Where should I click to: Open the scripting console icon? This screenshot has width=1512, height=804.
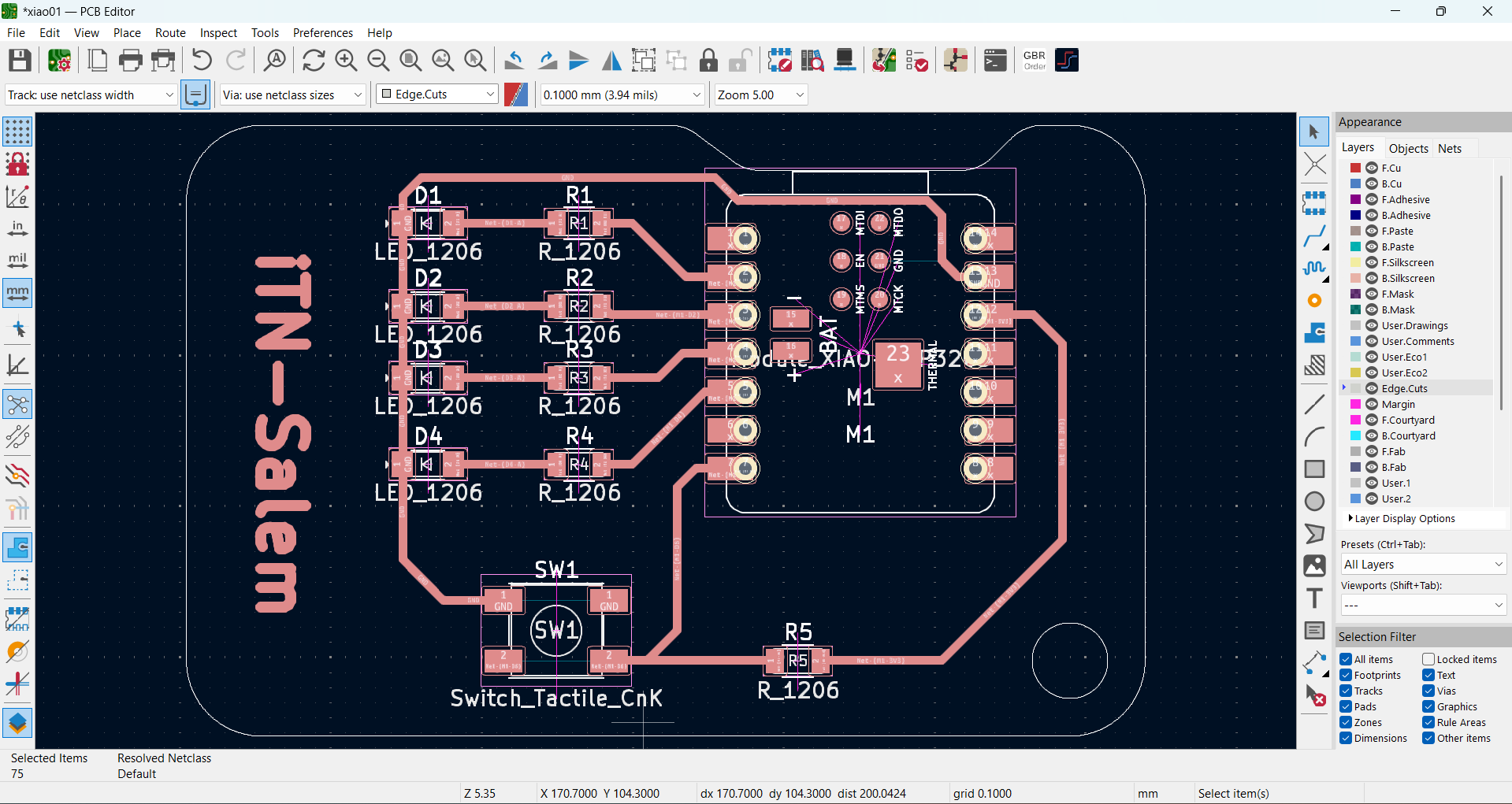(995, 61)
